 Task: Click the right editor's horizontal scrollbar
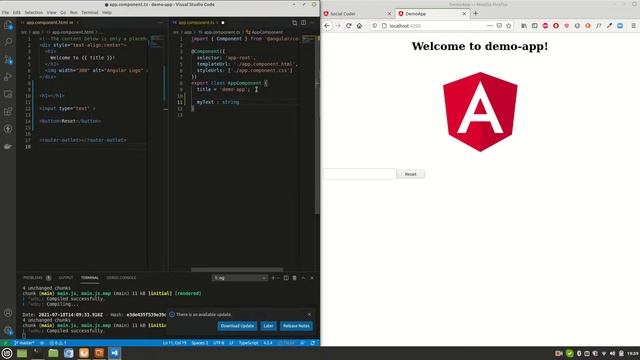(237, 270)
